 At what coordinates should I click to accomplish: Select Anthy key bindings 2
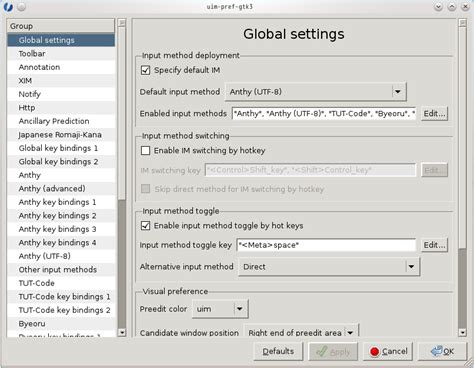61,216
